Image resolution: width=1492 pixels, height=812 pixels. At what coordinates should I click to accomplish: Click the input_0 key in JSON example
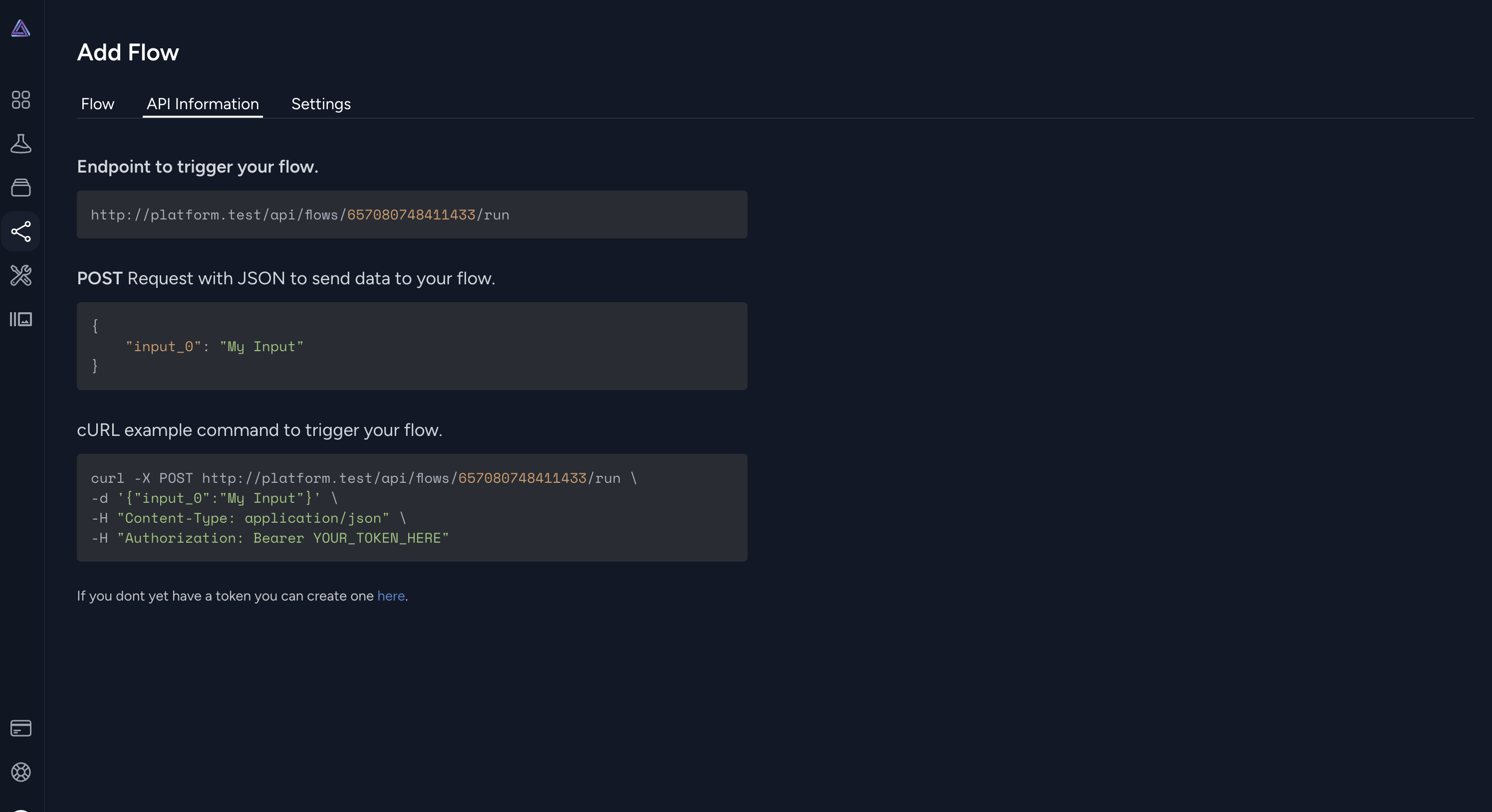(165, 346)
